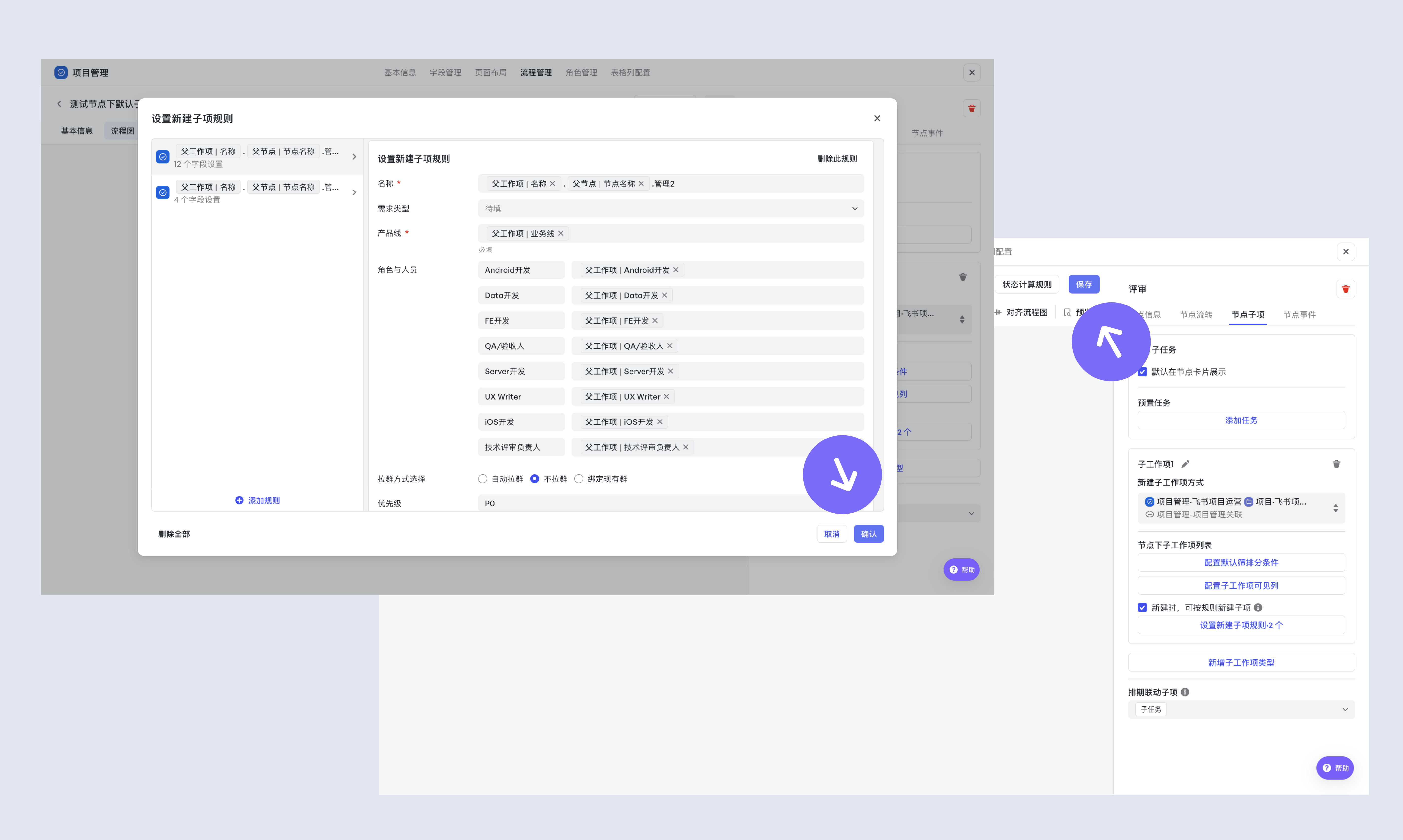This screenshot has width=1403, height=840.
Task: Close the 设置新建子项规则 dialog
Action: (x=877, y=118)
